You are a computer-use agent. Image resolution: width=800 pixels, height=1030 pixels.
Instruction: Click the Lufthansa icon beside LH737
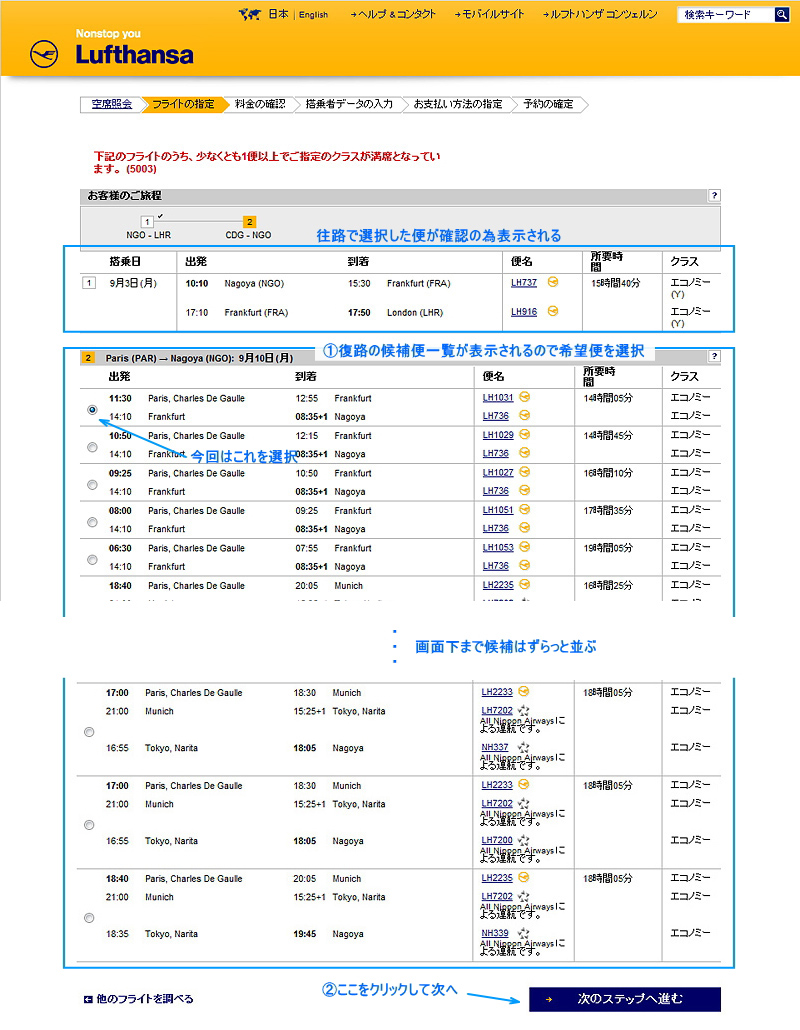[553, 282]
